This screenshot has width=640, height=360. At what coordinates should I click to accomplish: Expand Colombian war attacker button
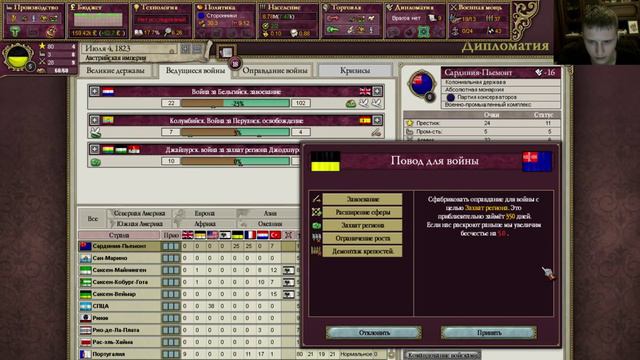[94, 120]
